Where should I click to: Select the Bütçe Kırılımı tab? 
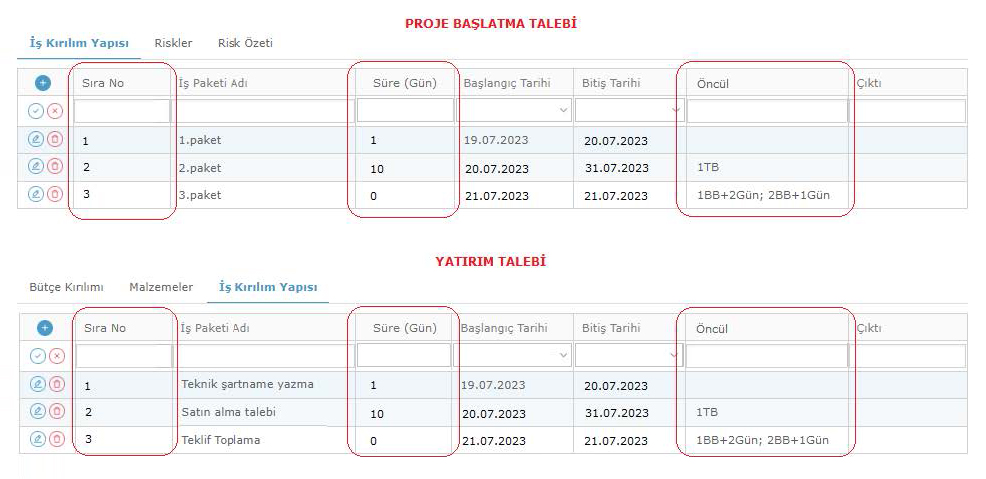click(x=66, y=287)
